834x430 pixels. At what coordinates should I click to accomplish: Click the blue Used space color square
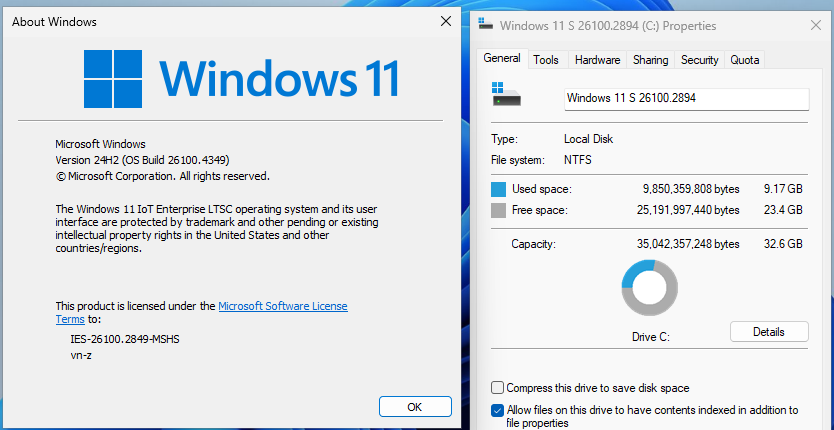point(498,189)
